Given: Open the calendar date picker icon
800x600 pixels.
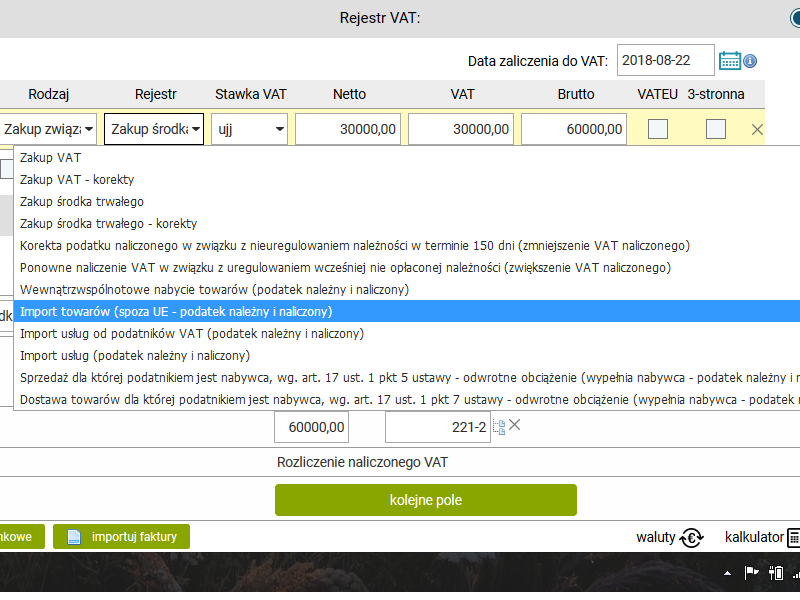Looking at the screenshot, I should tap(730, 60).
